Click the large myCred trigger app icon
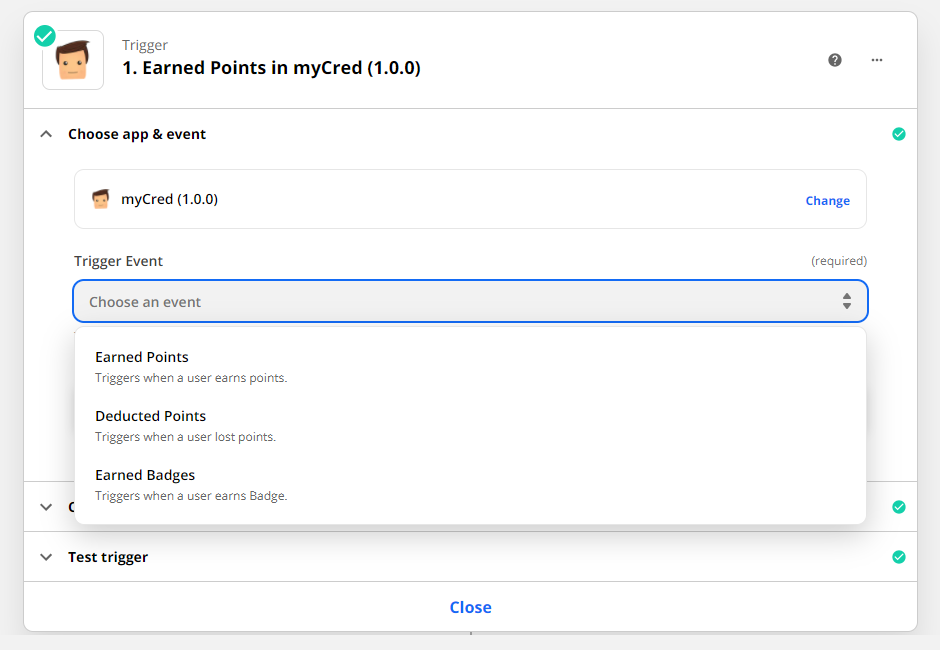Viewport: 940px width, 650px height. click(73, 60)
